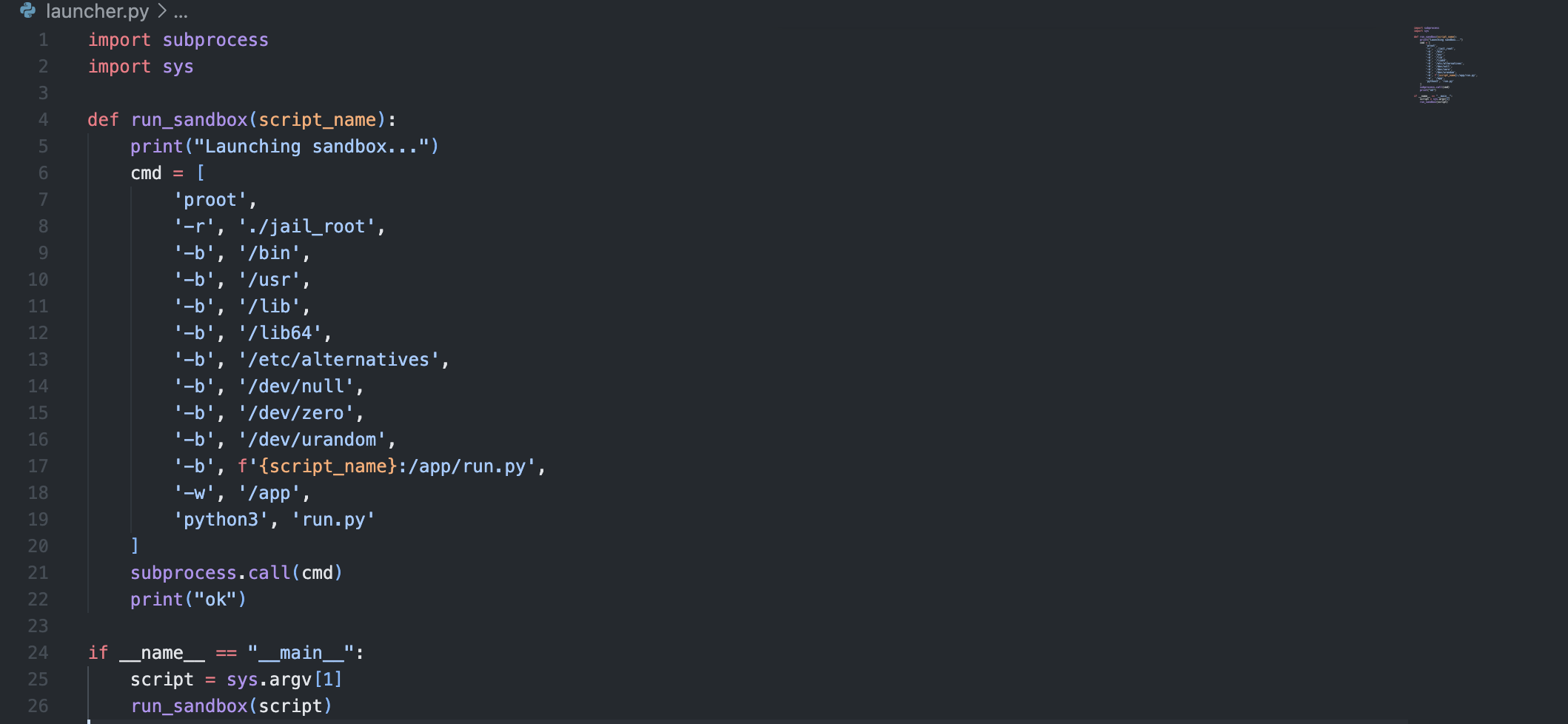This screenshot has height=724, width=1568.
Task: Place cursor on print("ok") line
Action: (188, 600)
